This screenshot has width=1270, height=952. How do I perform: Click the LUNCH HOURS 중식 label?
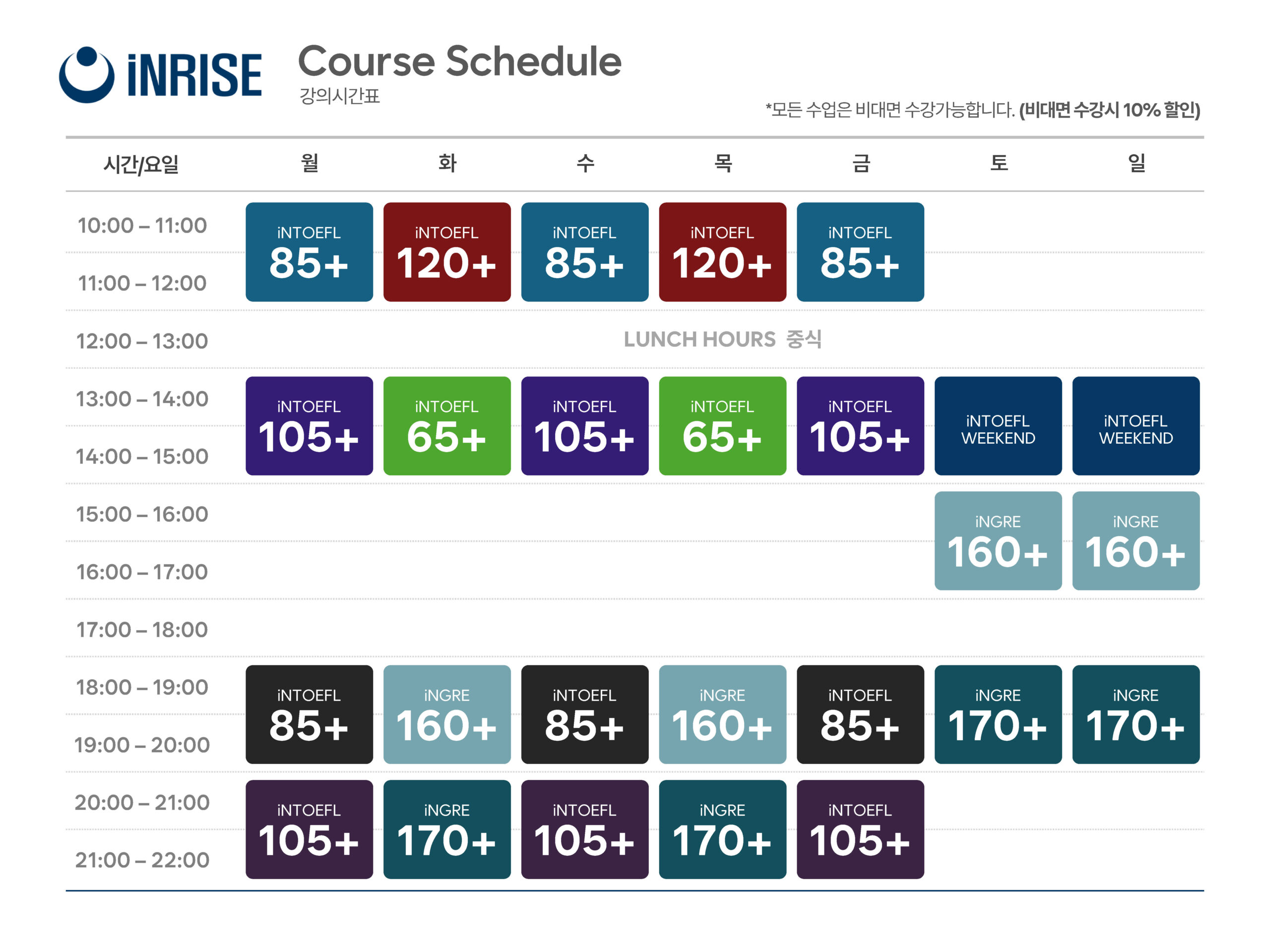click(722, 340)
